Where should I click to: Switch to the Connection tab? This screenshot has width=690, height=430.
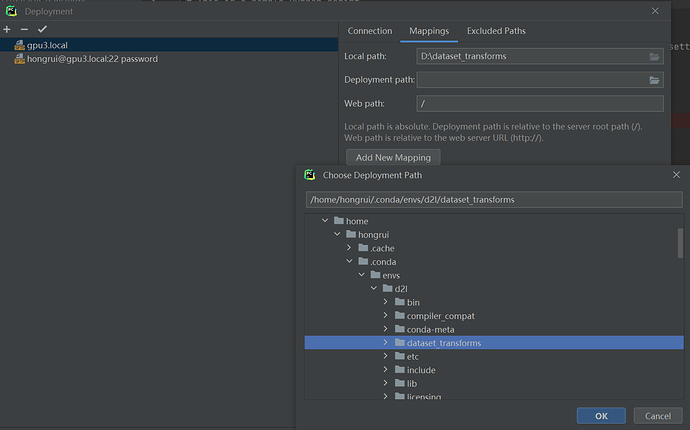(370, 31)
